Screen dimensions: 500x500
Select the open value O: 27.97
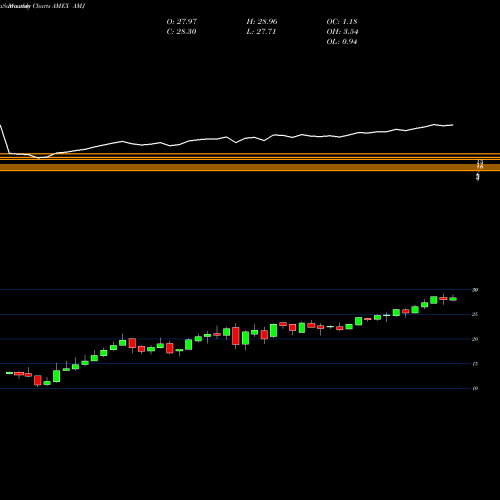click(x=182, y=22)
